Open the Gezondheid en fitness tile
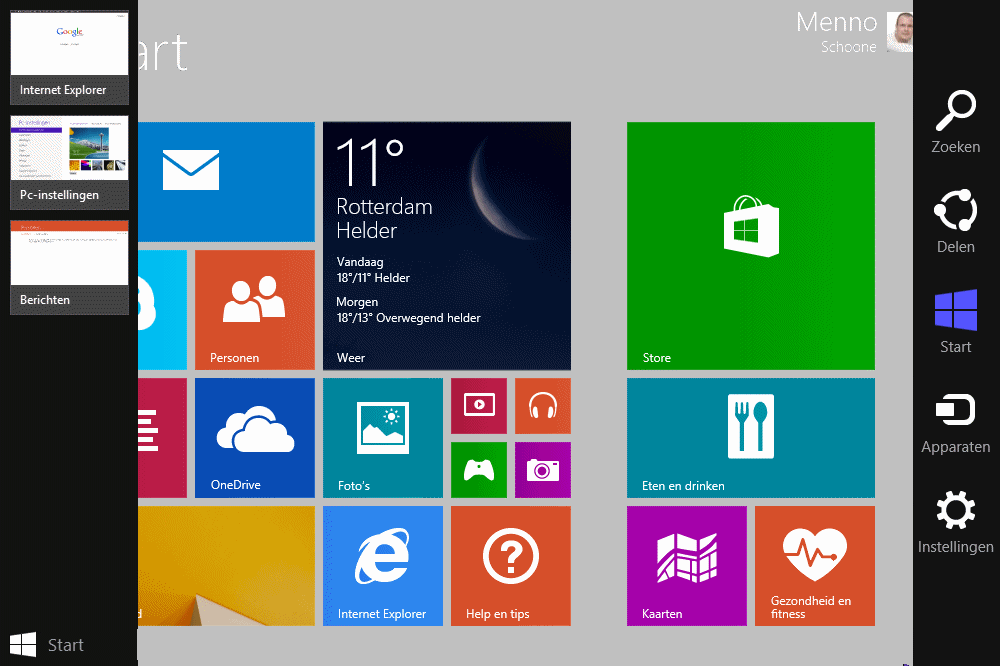Viewport: 1000px width, 666px height. tap(815, 566)
